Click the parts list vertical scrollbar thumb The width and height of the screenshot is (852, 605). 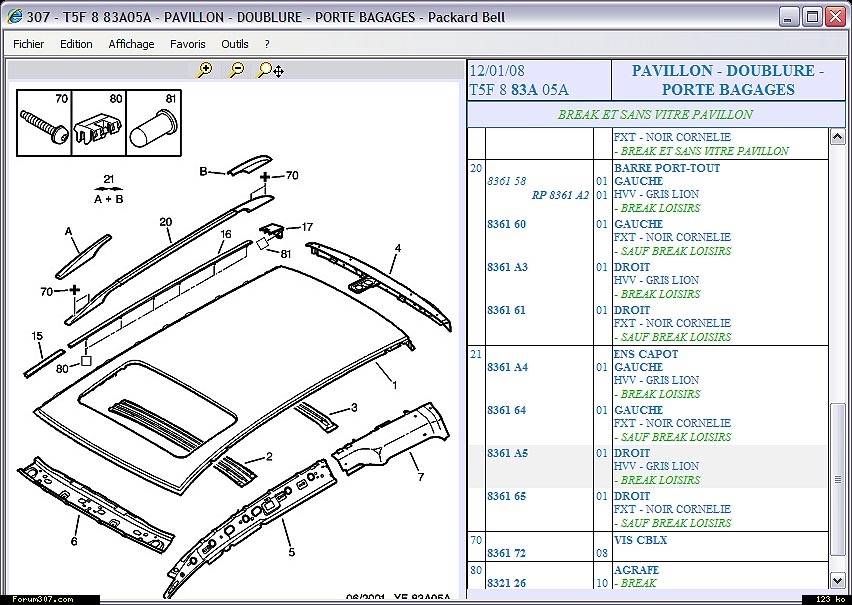pos(837,480)
